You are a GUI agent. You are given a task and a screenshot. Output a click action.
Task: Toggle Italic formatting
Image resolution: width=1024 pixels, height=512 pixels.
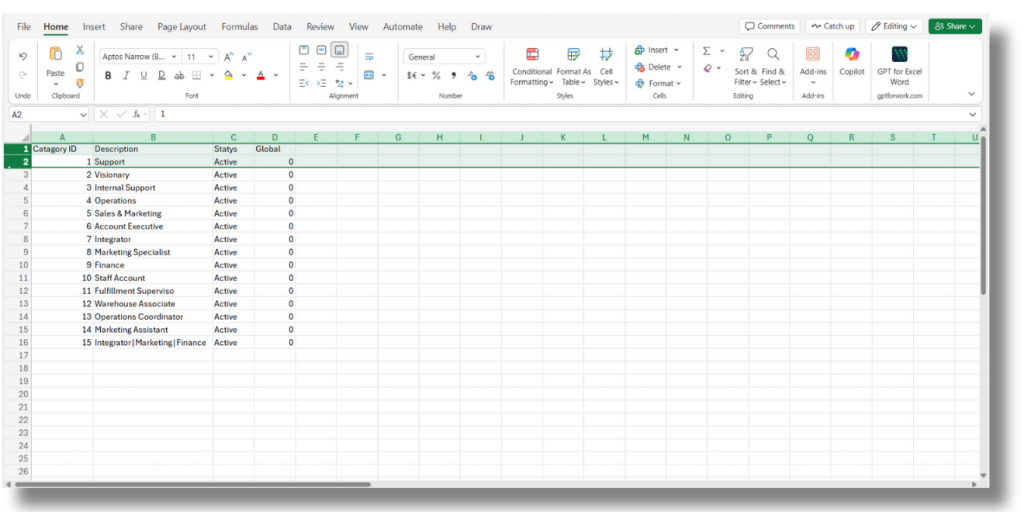[x=126, y=75]
